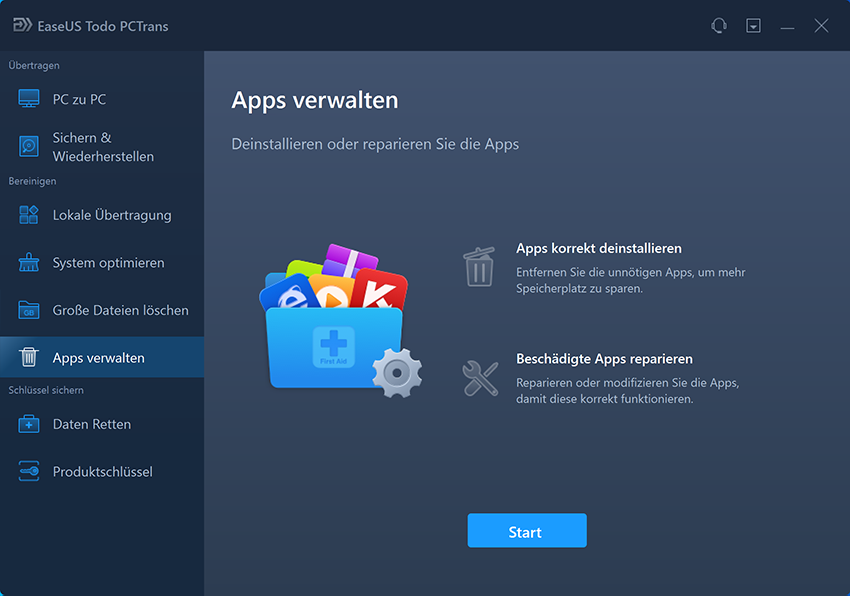Click the PC zu PC monitor icon
850x596 pixels.
(29, 100)
